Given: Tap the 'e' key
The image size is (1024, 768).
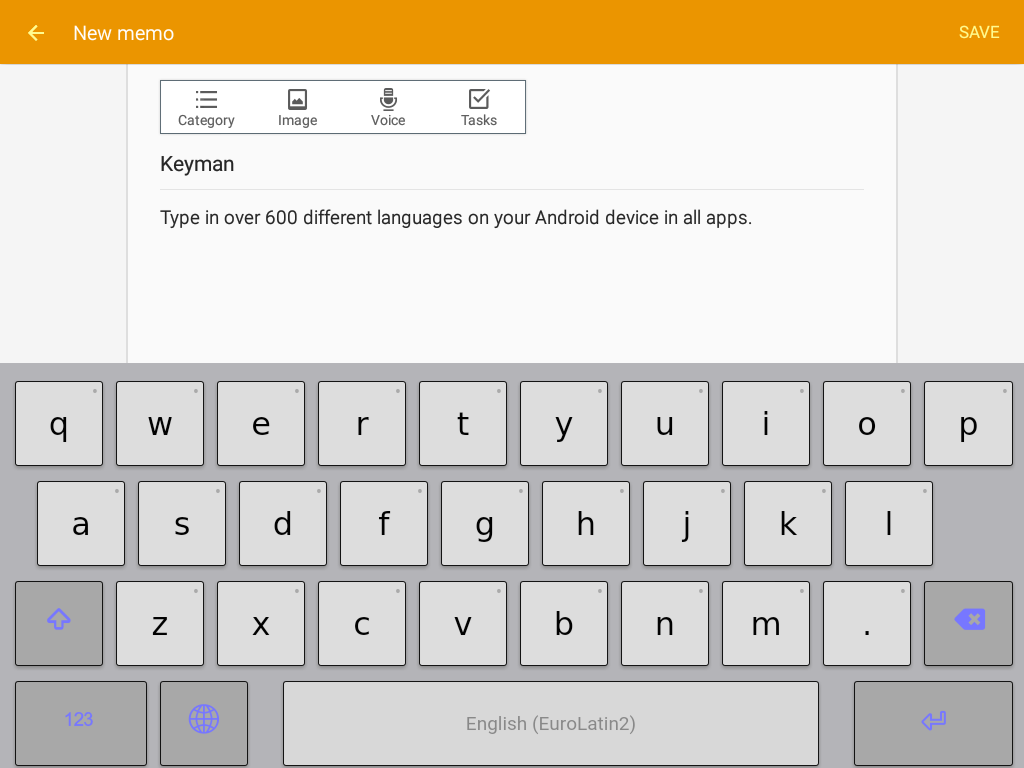Looking at the screenshot, I should tap(261, 423).
